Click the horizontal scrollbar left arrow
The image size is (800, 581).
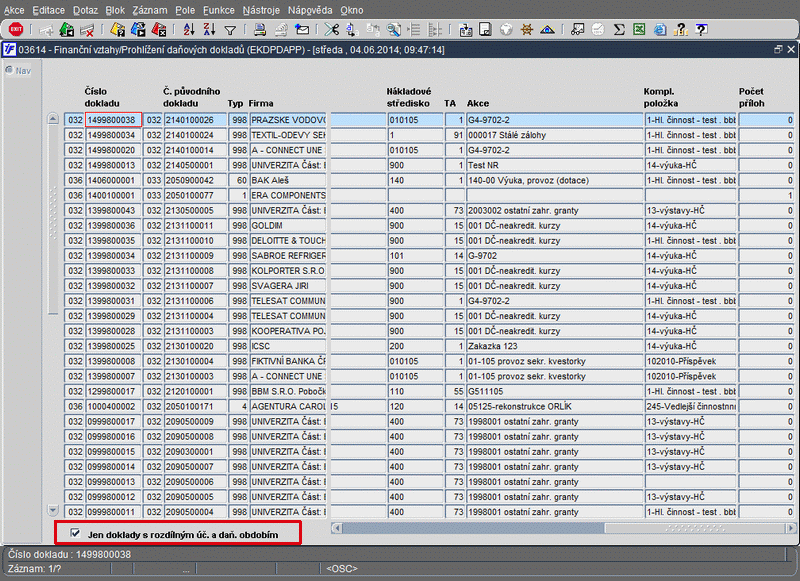[x=336, y=528]
